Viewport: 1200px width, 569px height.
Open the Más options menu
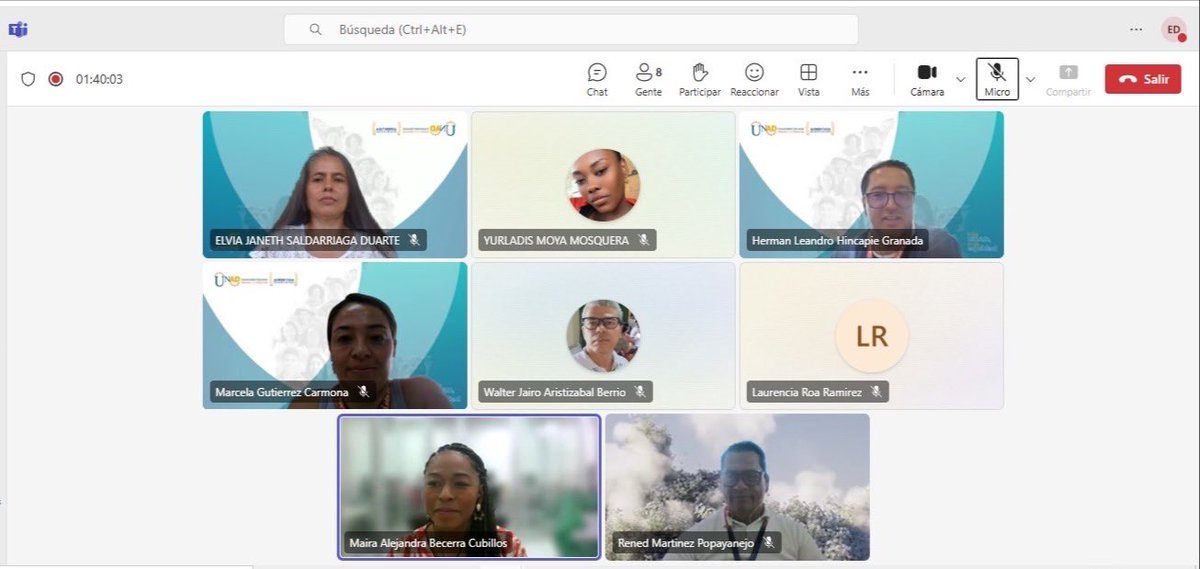(860, 79)
